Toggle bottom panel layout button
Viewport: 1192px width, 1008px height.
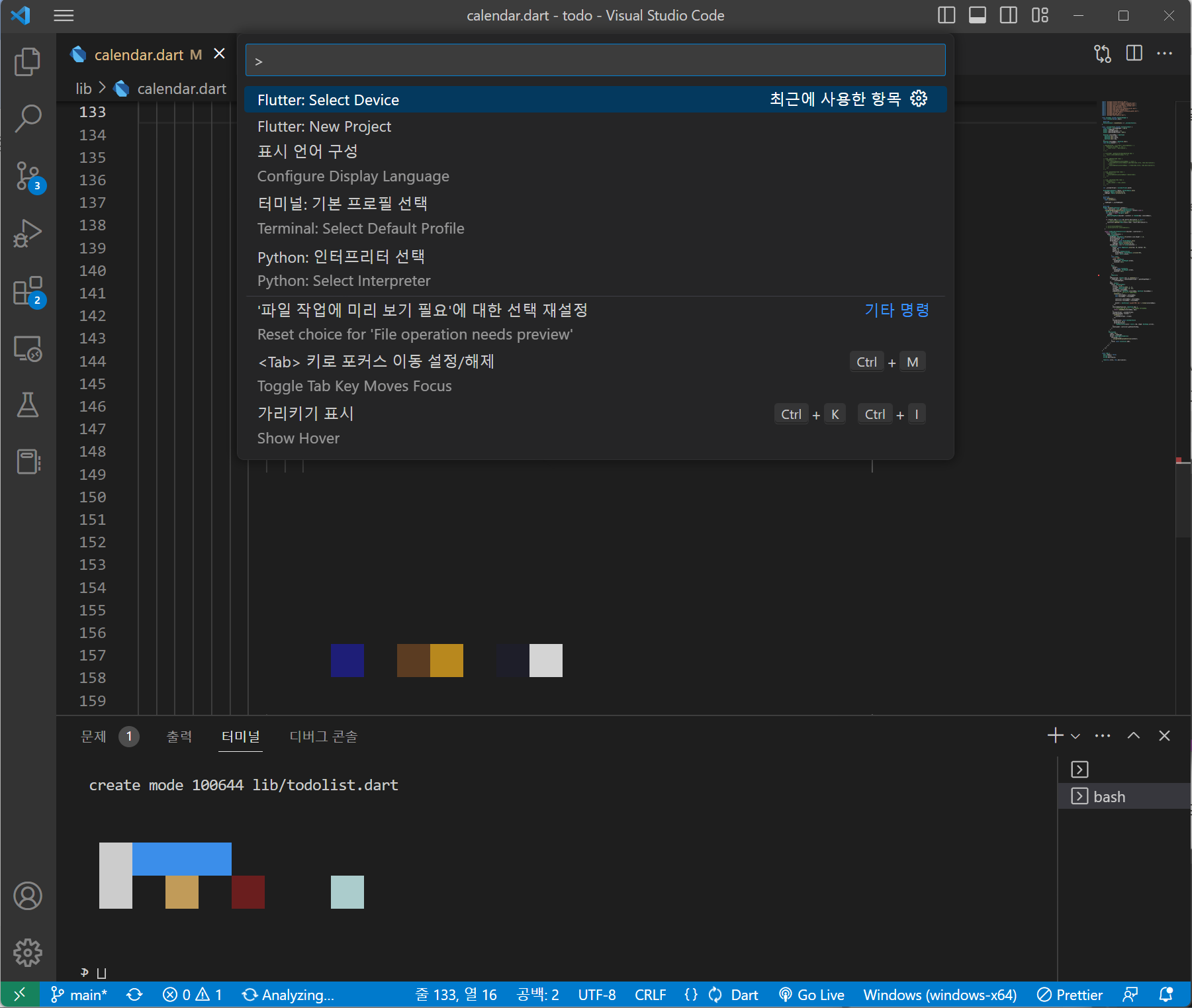click(978, 15)
